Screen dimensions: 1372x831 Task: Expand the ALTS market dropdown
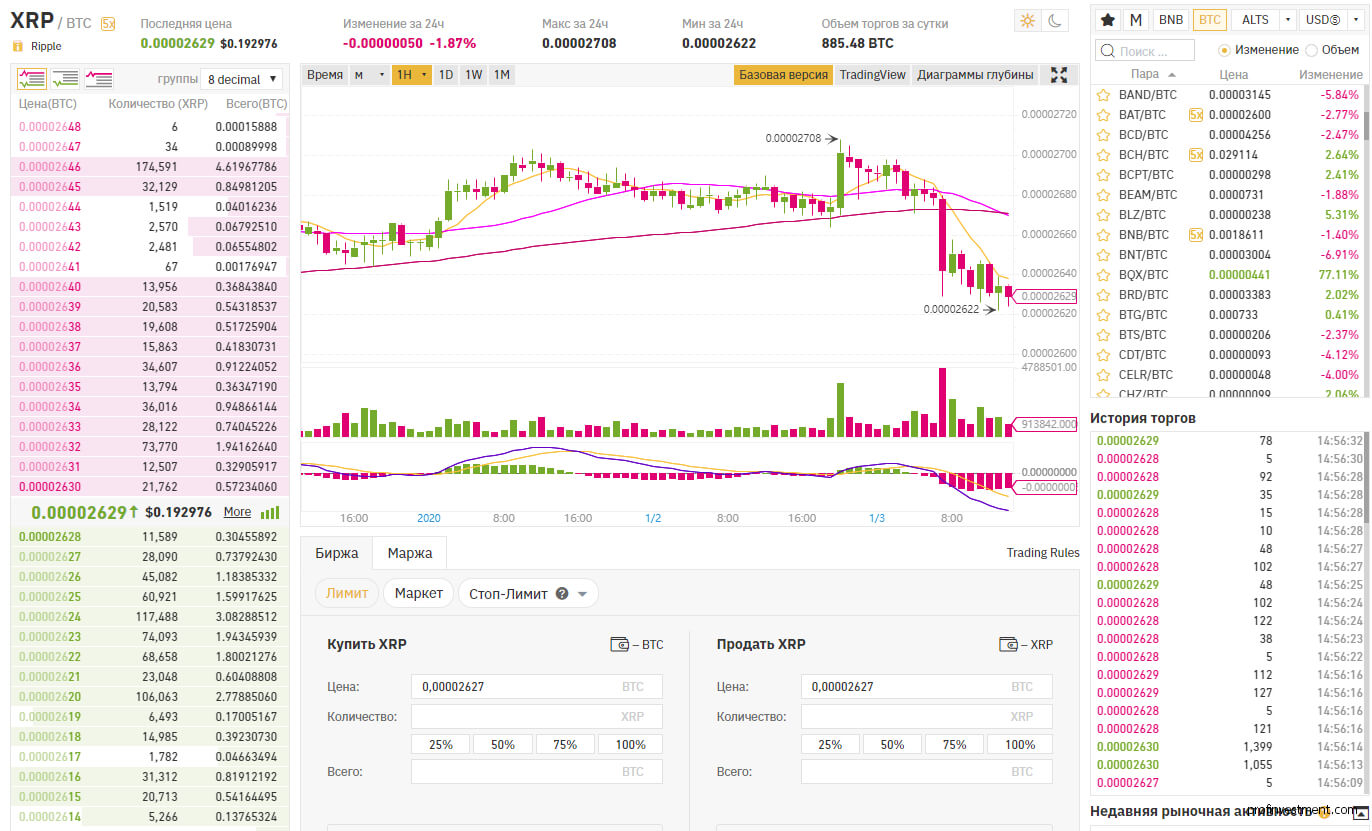1287,19
